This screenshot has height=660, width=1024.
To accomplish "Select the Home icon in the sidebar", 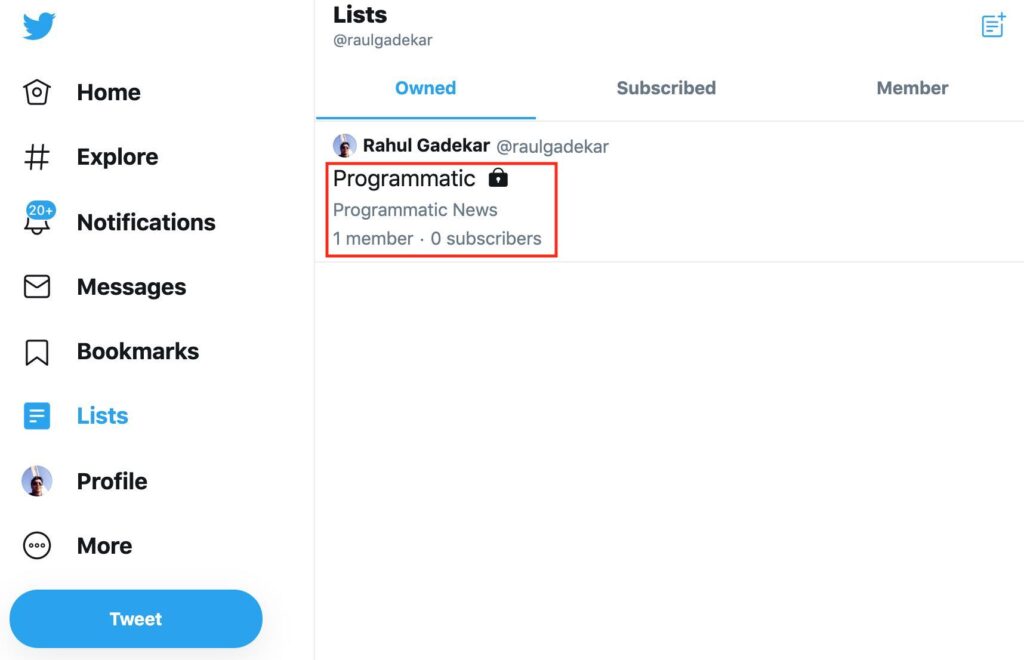I will pos(36,91).
